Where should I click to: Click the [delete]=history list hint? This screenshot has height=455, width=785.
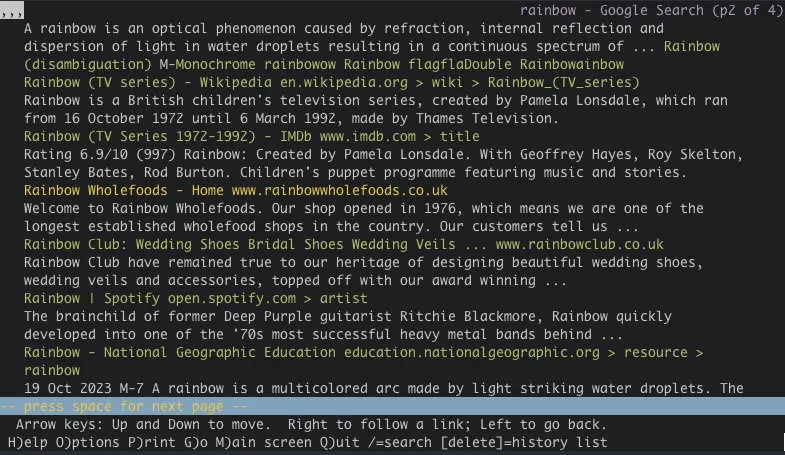coord(524,443)
